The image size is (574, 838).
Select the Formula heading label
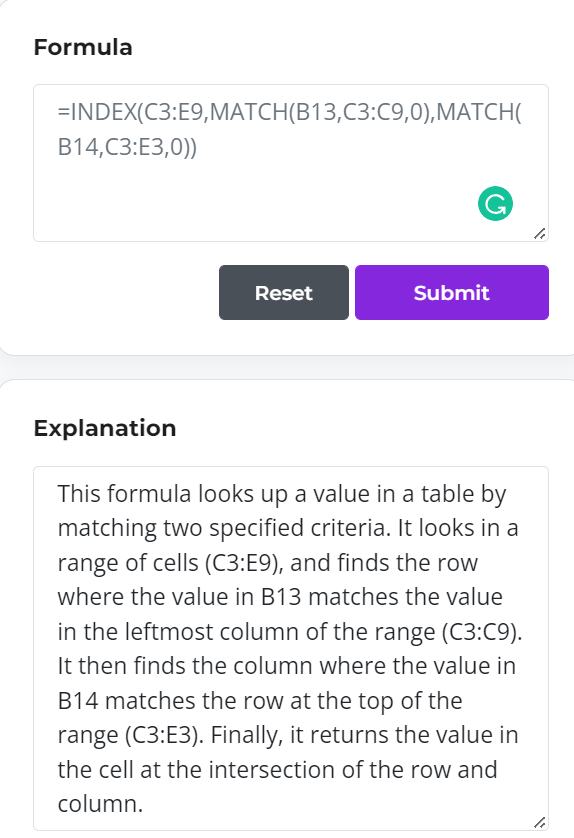coord(83,47)
